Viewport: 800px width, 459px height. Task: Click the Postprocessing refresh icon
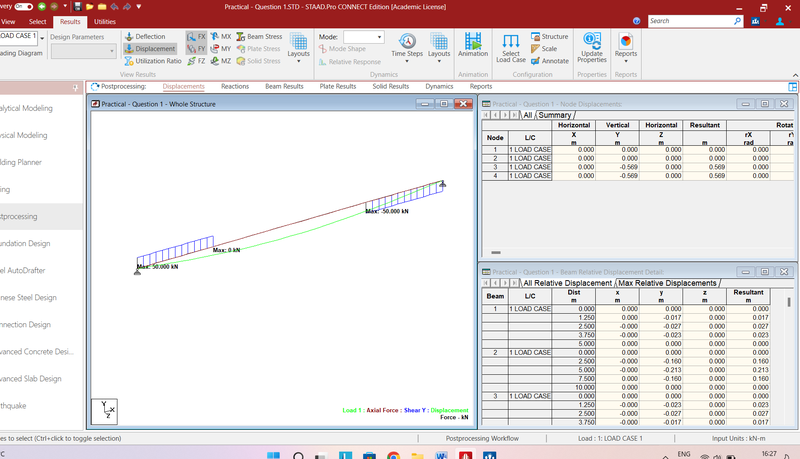[95, 86]
